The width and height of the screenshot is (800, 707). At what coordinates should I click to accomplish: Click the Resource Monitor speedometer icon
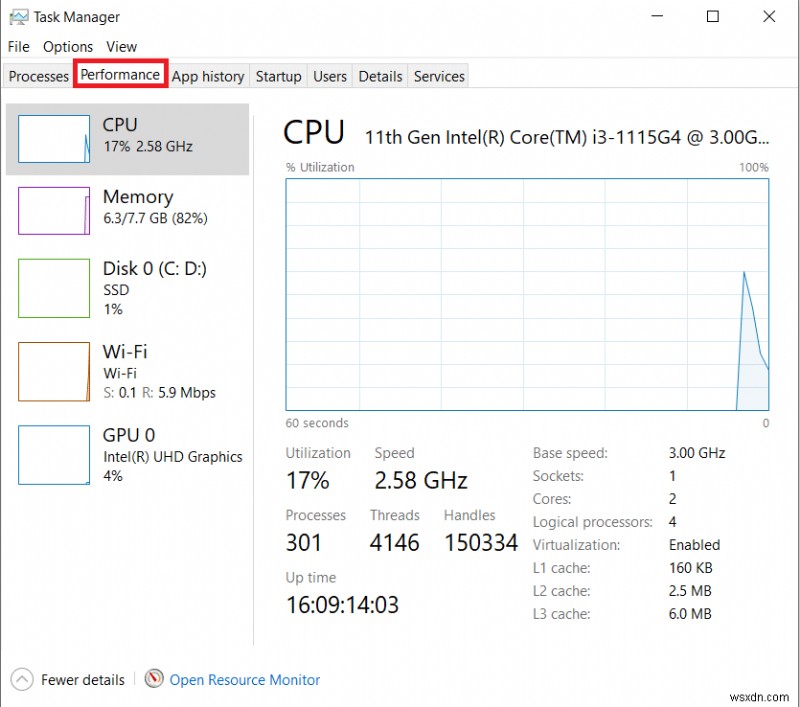(155, 679)
